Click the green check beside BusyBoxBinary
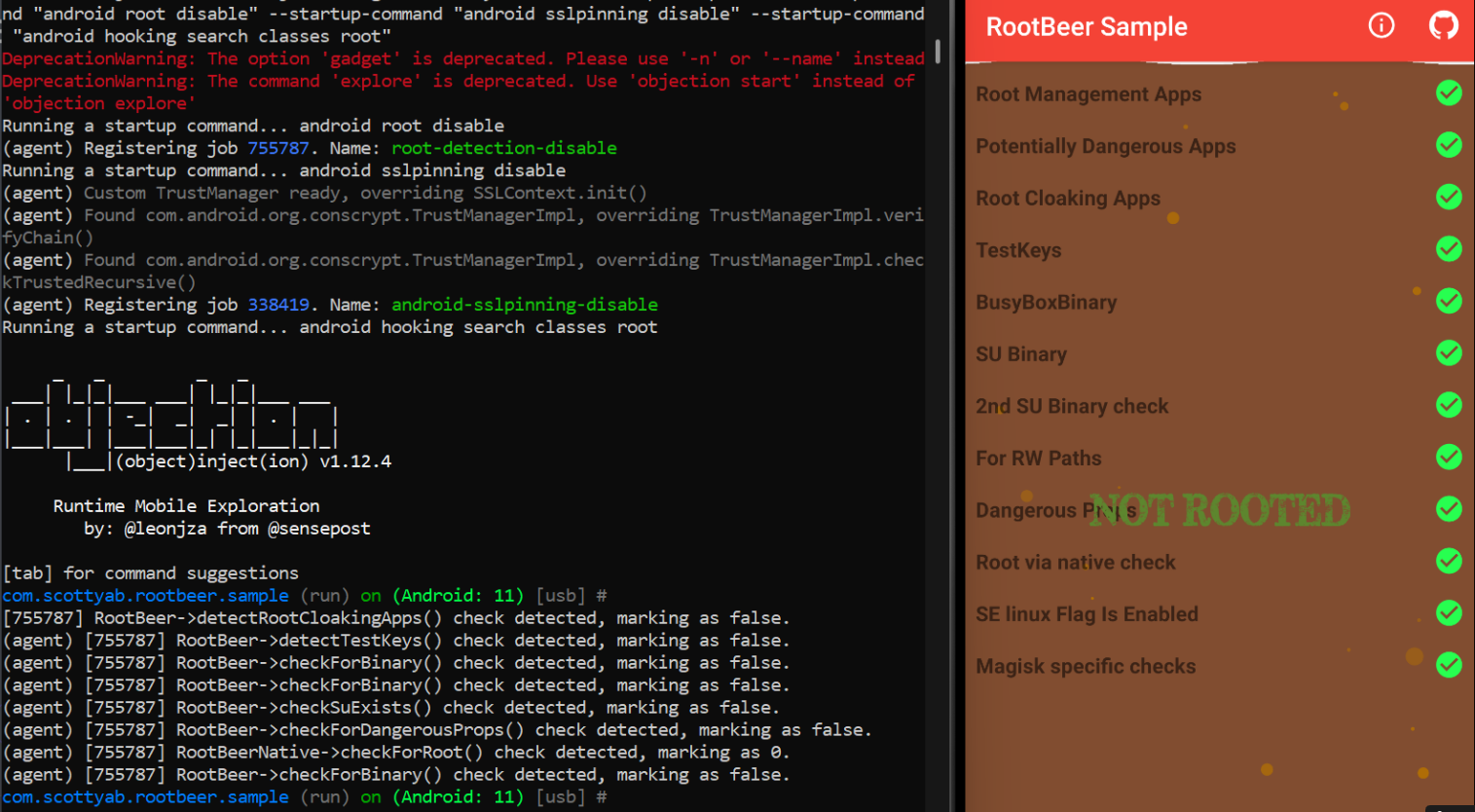The height and width of the screenshot is (812, 1475). tap(1449, 302)
